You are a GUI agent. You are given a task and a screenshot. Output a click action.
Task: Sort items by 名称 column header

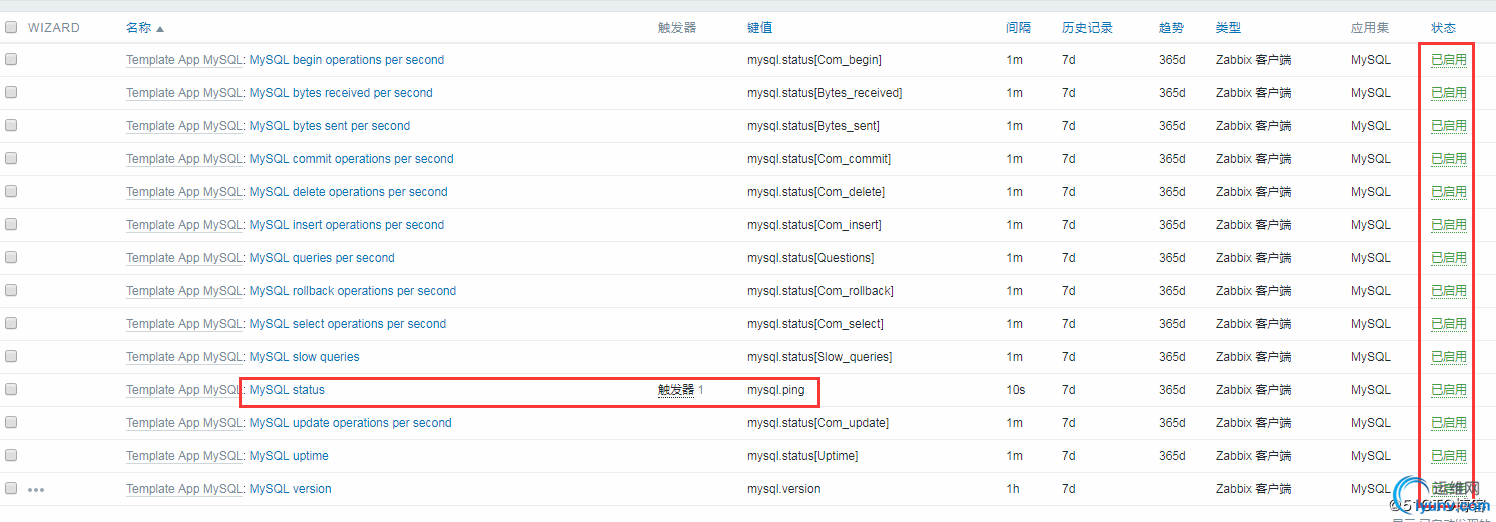[x=145, y=28]
